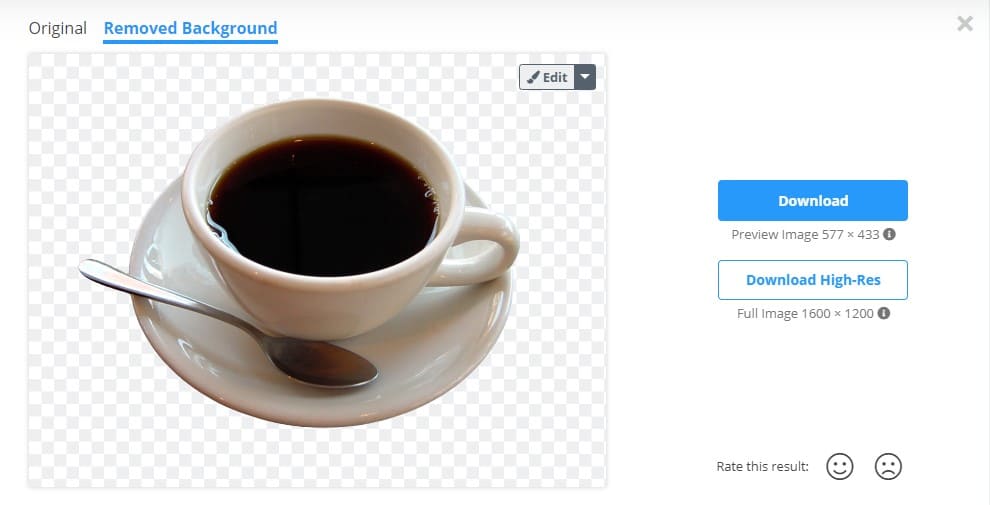Click the Preview Image 577 × 433 text
The width and height of the screenshot is (990, 505).
click(x=805, y=234)
